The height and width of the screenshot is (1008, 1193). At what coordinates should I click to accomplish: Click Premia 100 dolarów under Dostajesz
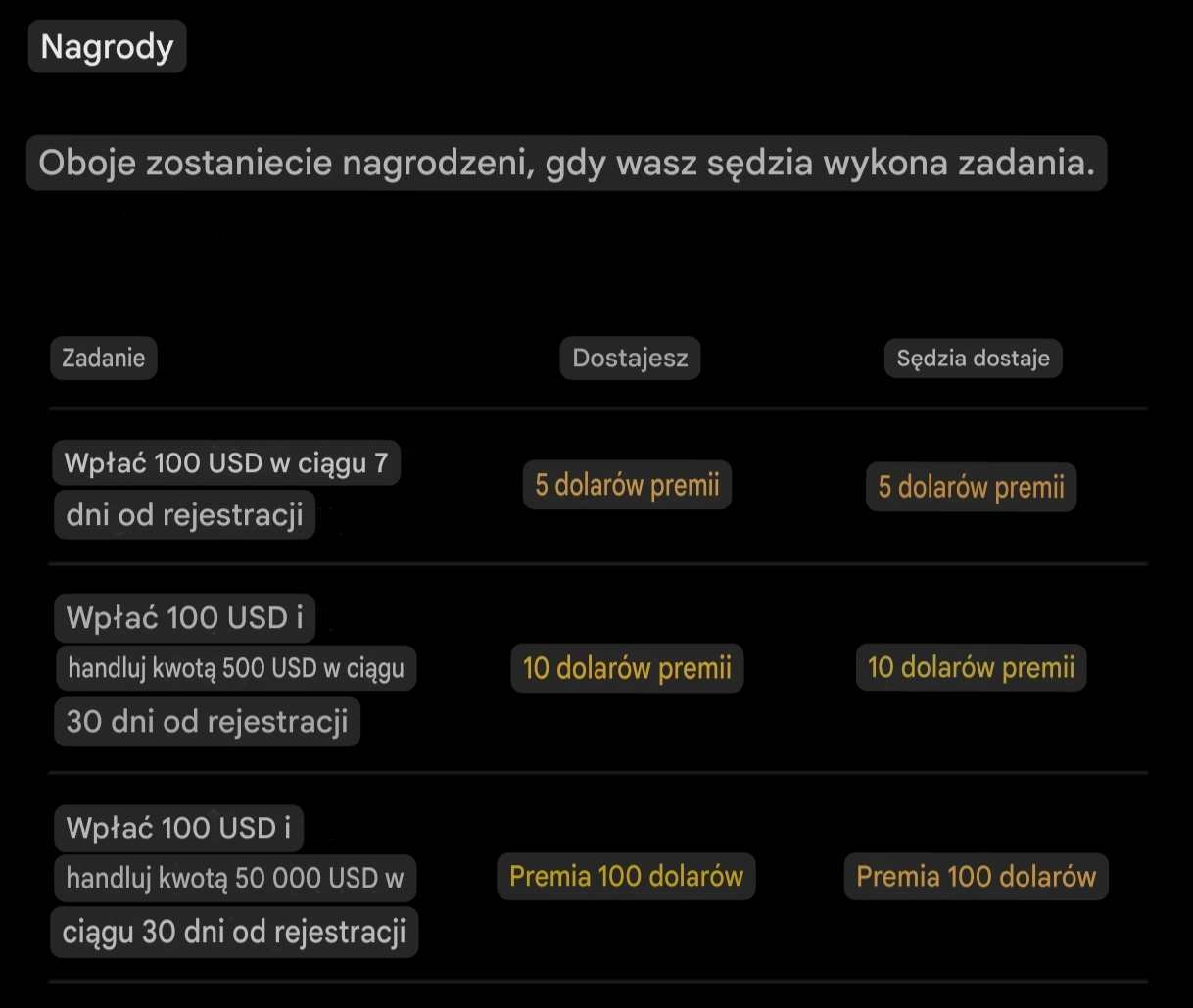coord(627,876)
